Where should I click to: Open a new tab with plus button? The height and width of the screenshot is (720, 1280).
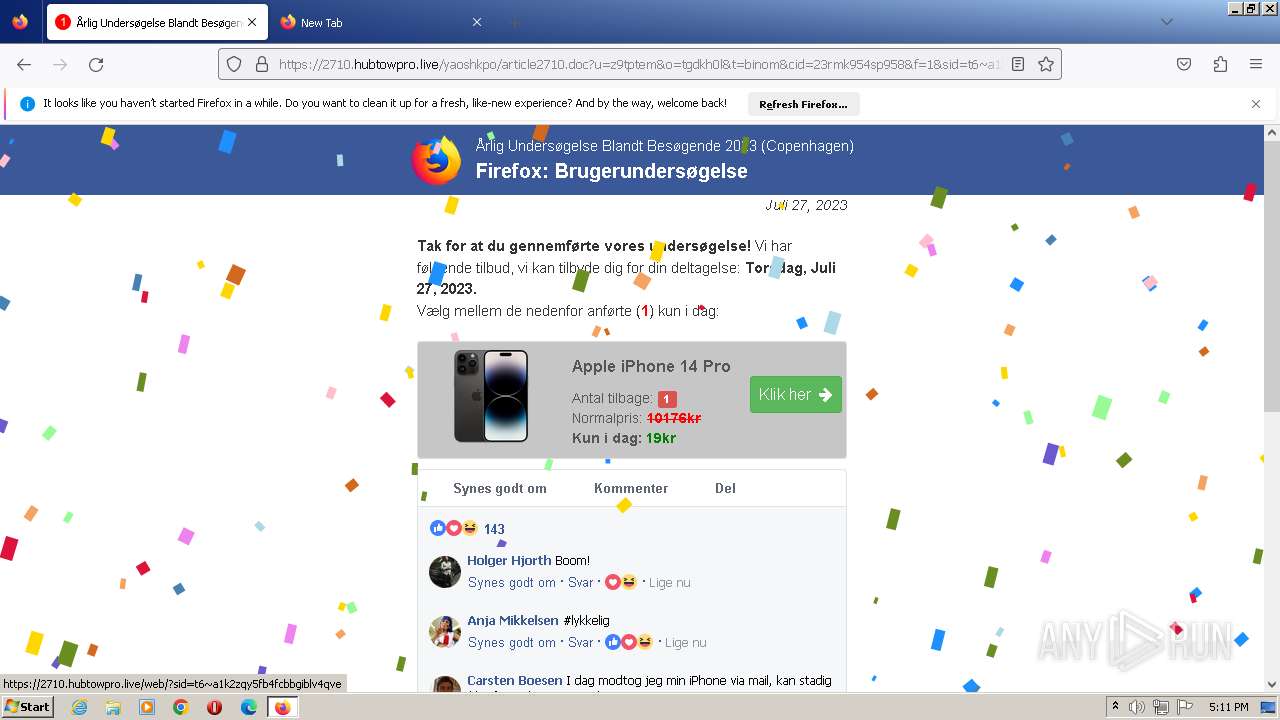tap(514, 22)
